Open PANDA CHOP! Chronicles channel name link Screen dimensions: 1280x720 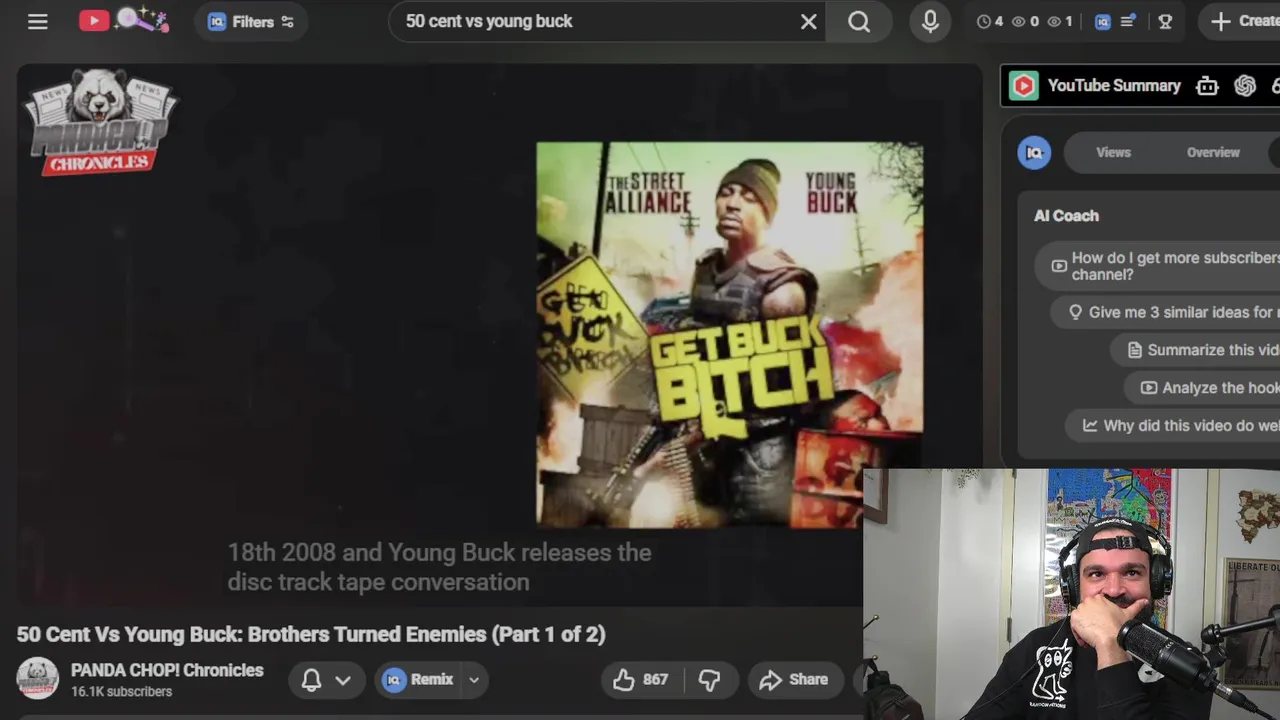pos(167,670)
